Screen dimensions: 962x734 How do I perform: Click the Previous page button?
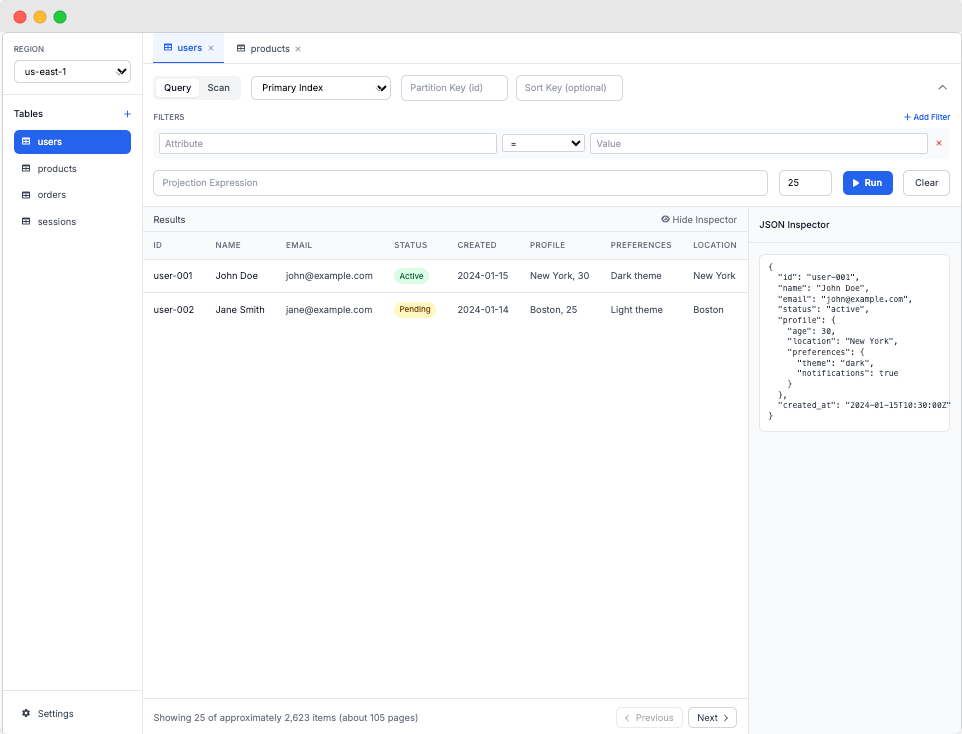pos(649,717)
